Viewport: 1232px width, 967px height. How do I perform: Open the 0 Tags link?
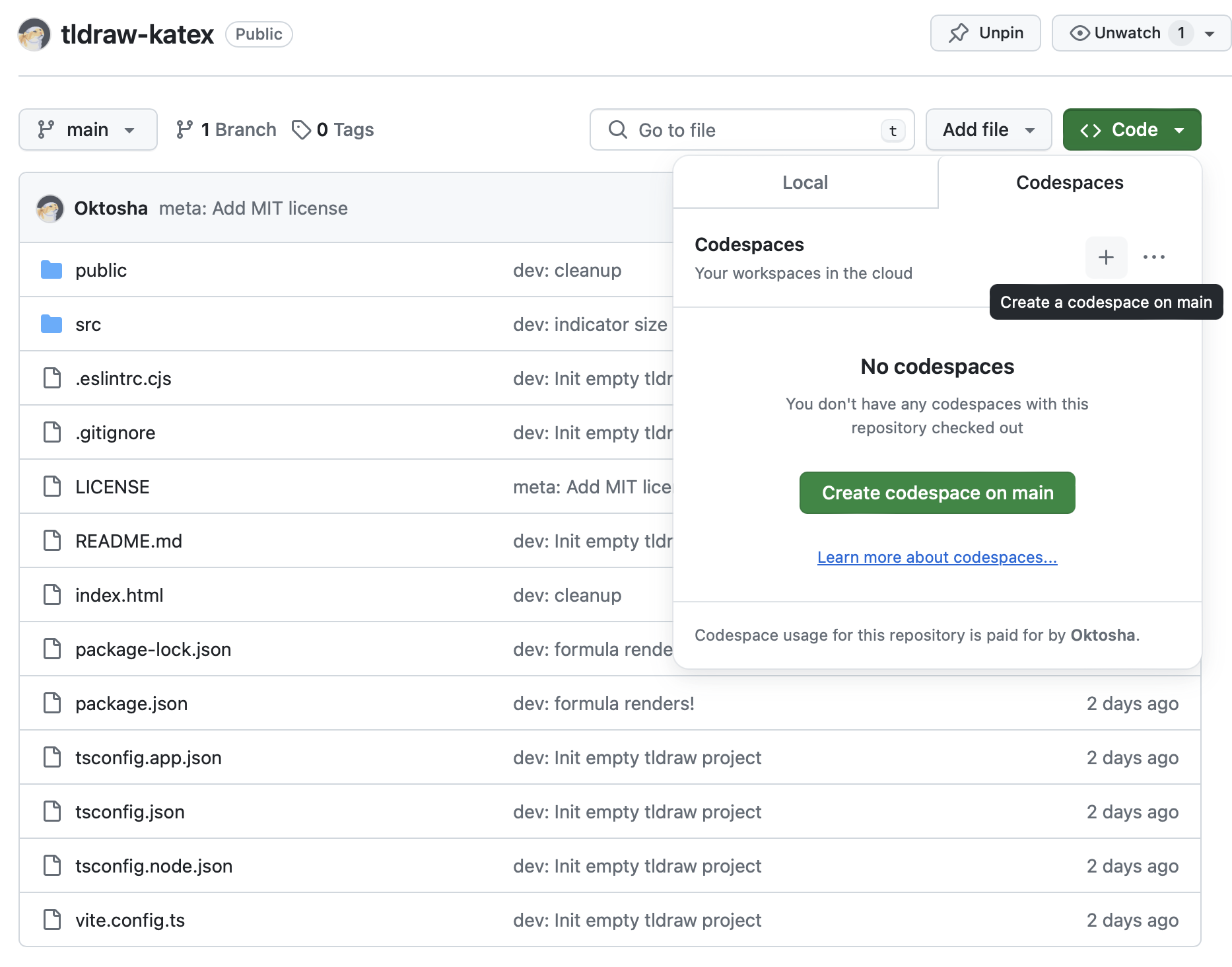[333, 129]
